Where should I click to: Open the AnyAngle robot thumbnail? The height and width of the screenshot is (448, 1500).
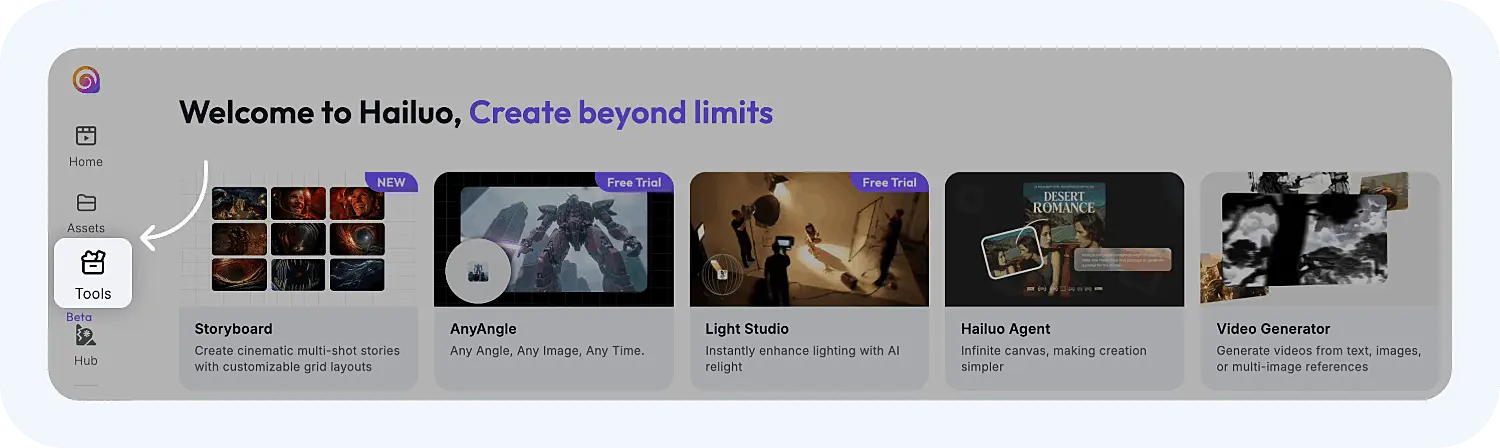point(554,239)
